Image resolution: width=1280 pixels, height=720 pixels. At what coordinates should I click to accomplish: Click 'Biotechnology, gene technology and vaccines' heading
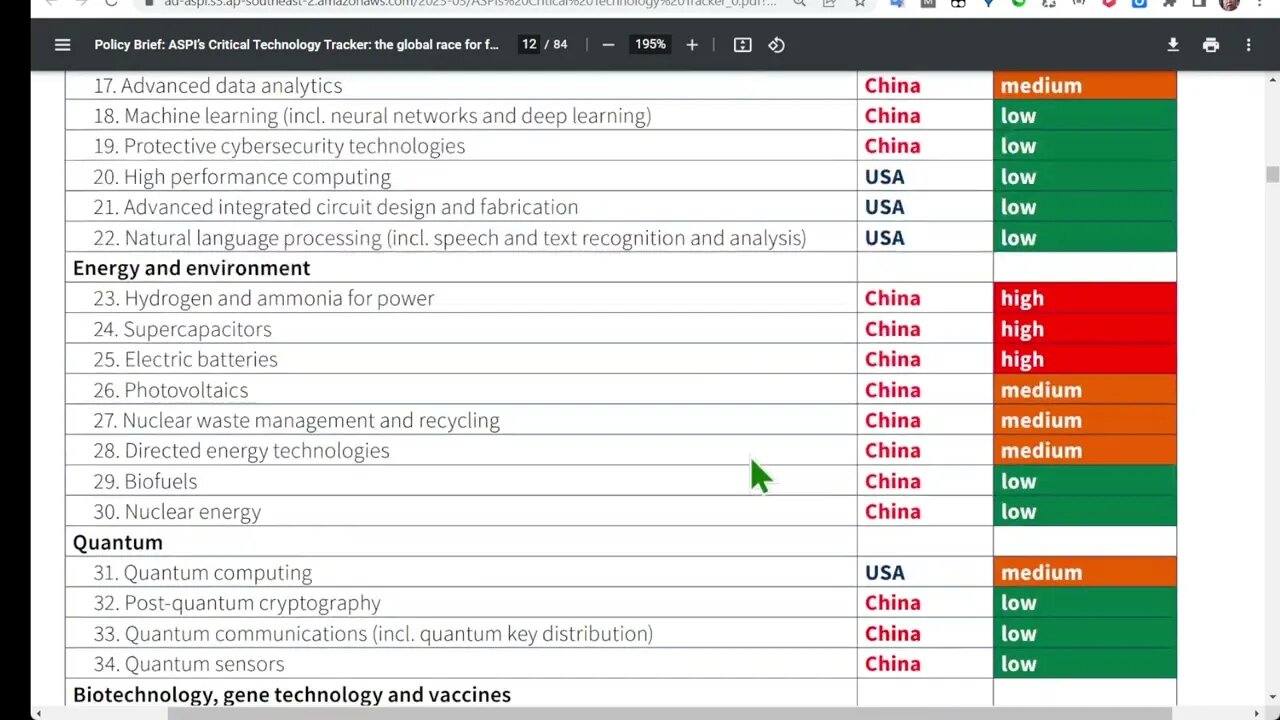[292, 694]
